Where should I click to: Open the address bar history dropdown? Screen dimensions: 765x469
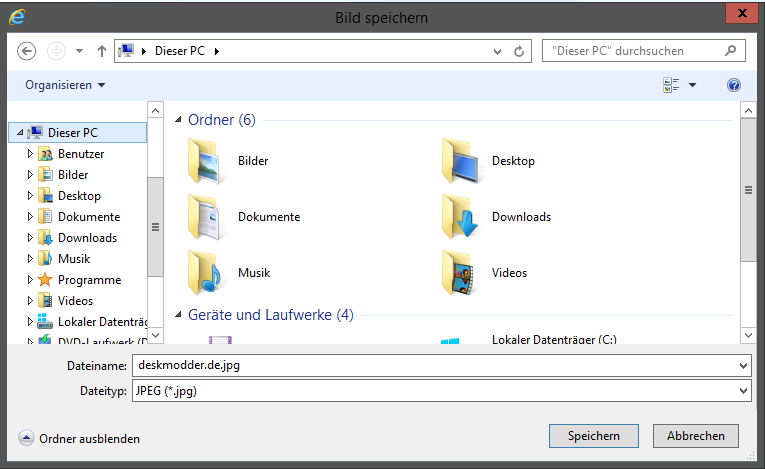point(497,51)
